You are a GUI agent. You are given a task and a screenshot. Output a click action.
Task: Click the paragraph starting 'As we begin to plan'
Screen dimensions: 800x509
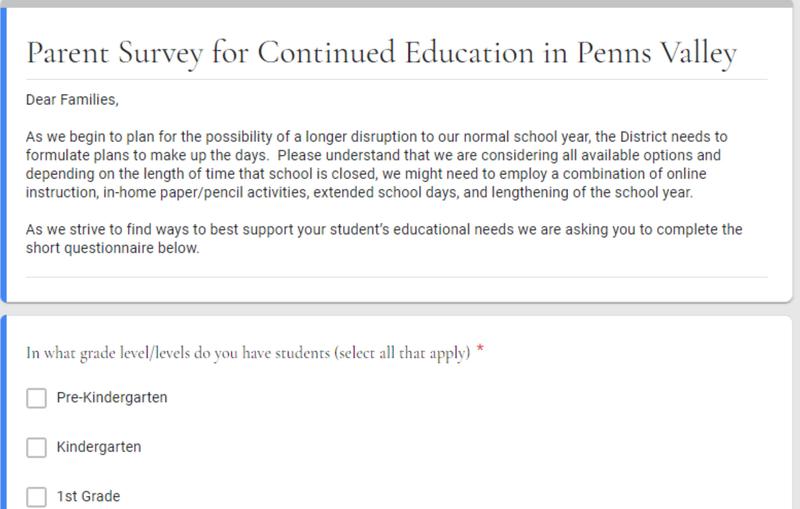[x=384, y=164]
